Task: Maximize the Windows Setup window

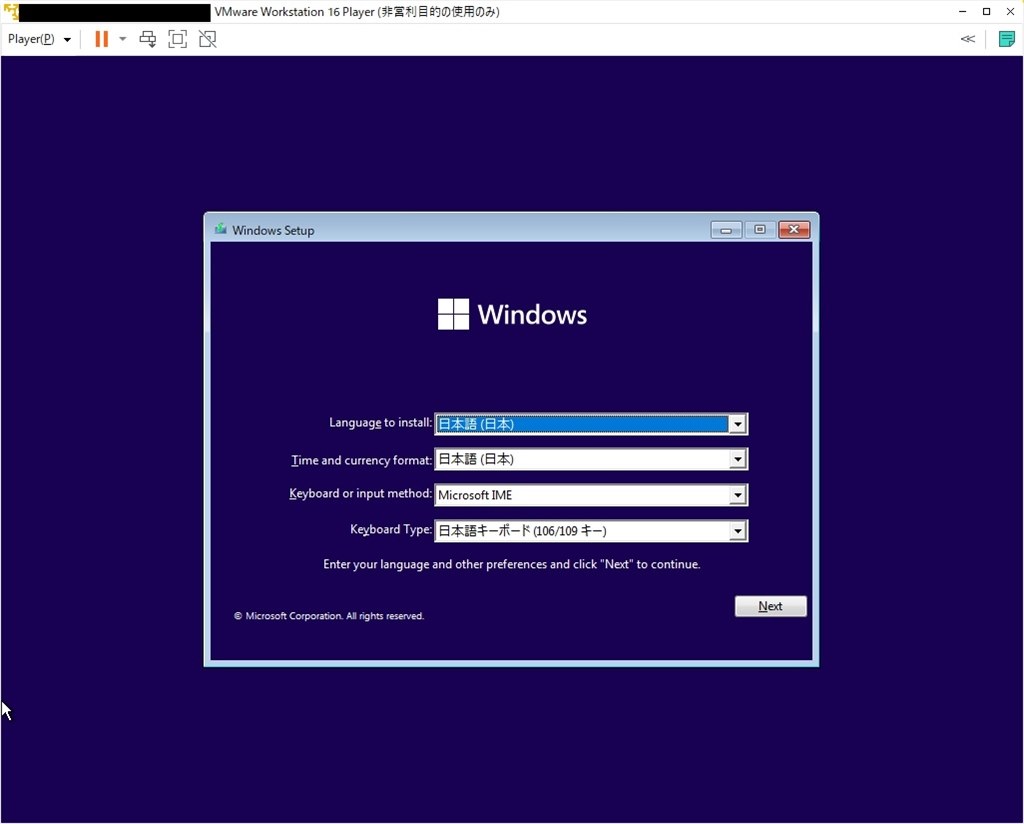Action: coord(759,229)
